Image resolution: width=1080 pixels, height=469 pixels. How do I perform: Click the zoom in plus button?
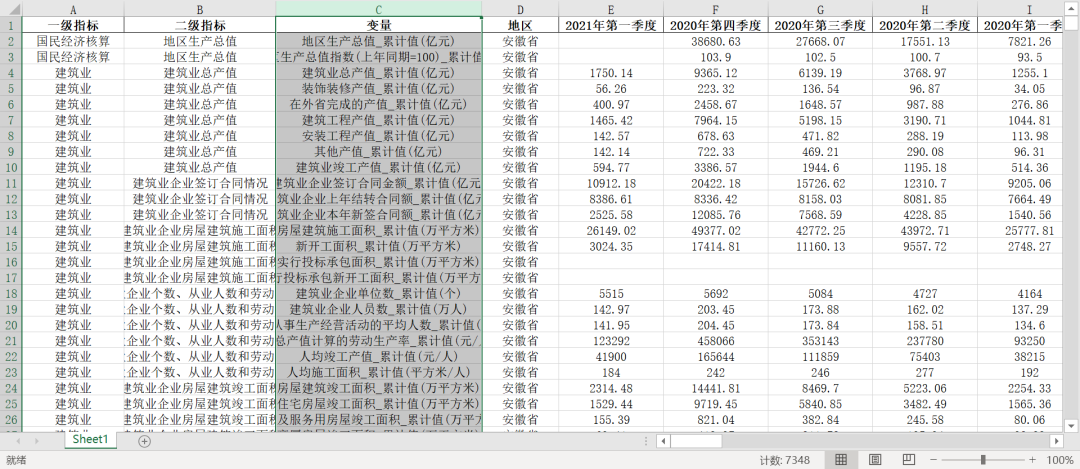1032,459
